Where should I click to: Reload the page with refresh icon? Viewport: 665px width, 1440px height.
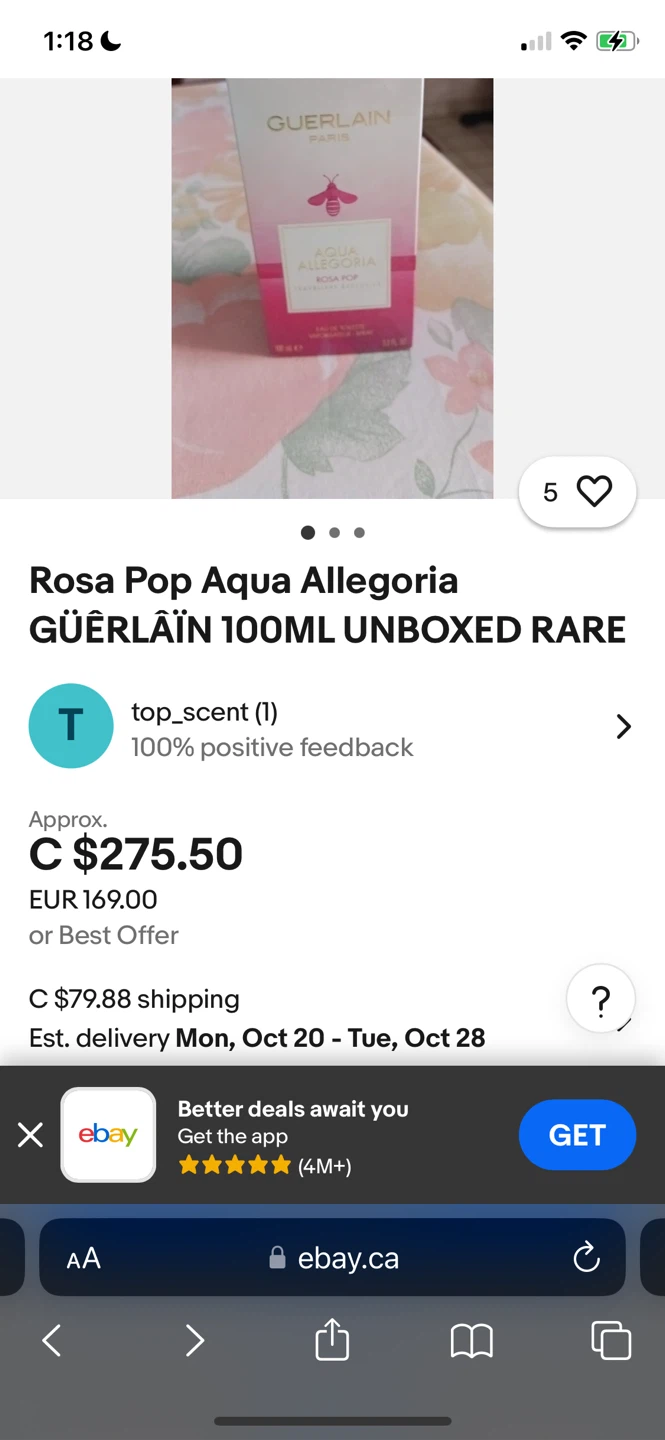click(x=586, y=1257)
